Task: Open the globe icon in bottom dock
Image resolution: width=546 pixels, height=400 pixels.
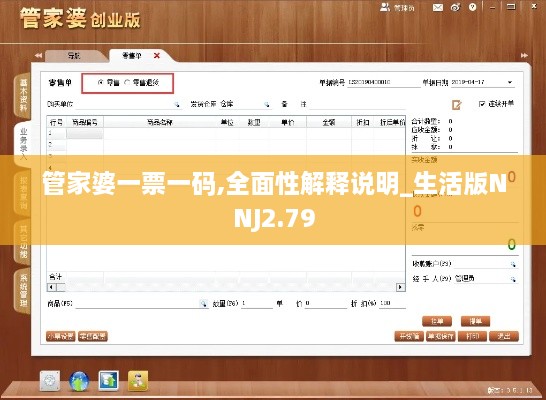Action: pos(79,381)
